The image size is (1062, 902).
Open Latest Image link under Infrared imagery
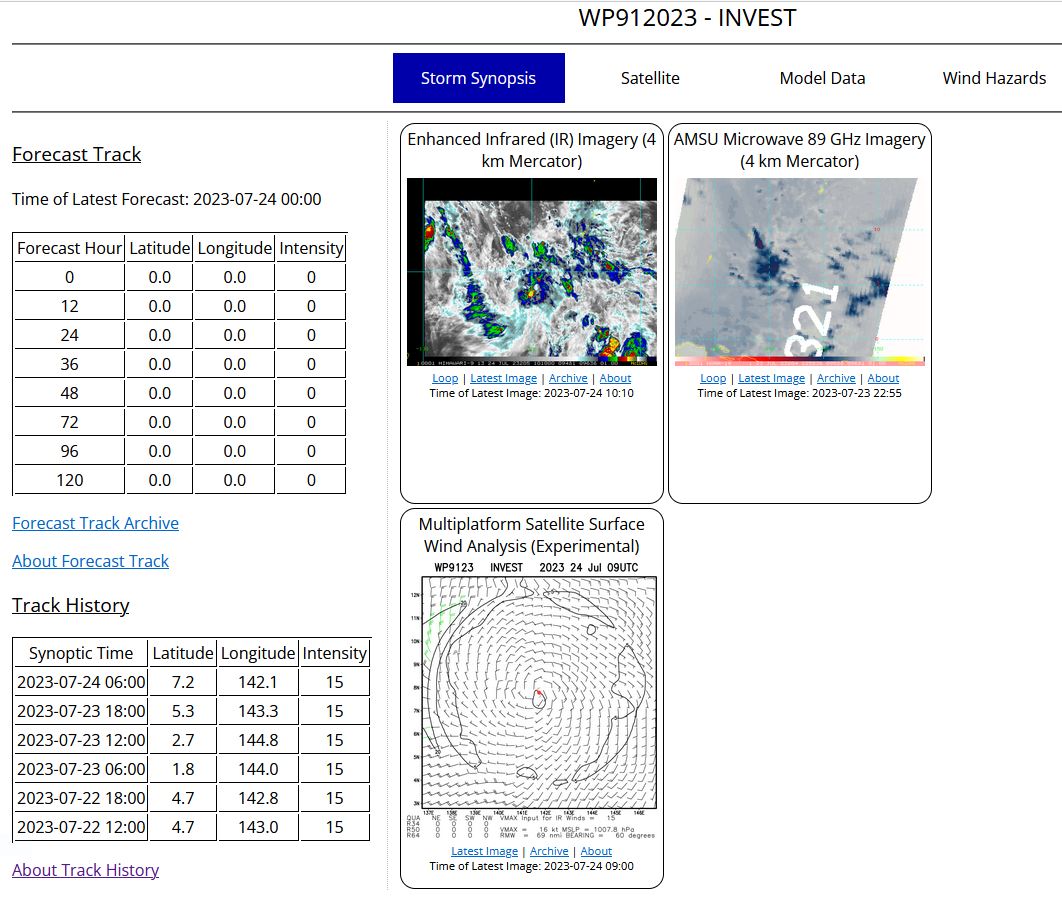click(503, 378)
